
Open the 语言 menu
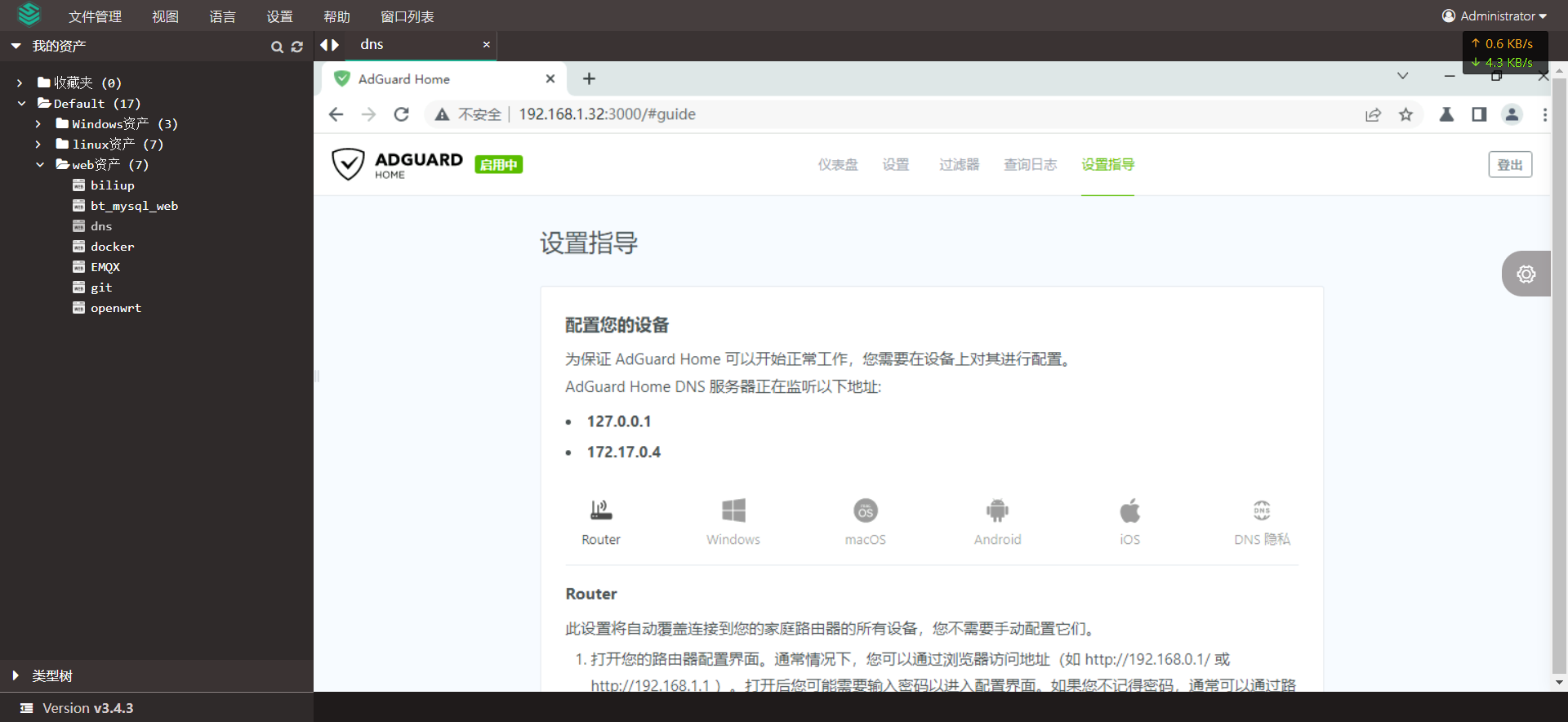222,16
